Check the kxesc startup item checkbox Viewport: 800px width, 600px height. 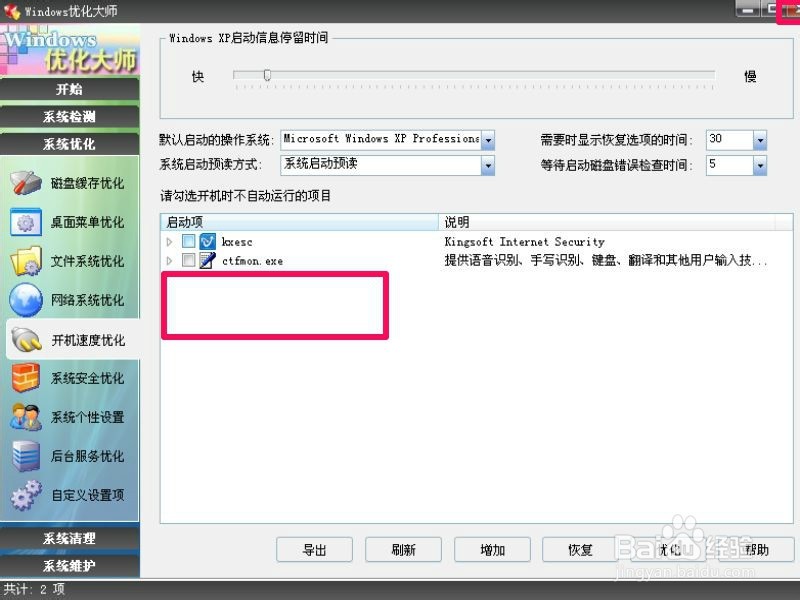(x=189, y=241)
